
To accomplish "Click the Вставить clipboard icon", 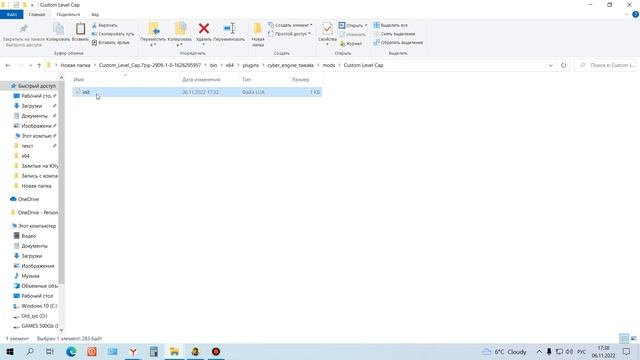I will pos(80,29).
